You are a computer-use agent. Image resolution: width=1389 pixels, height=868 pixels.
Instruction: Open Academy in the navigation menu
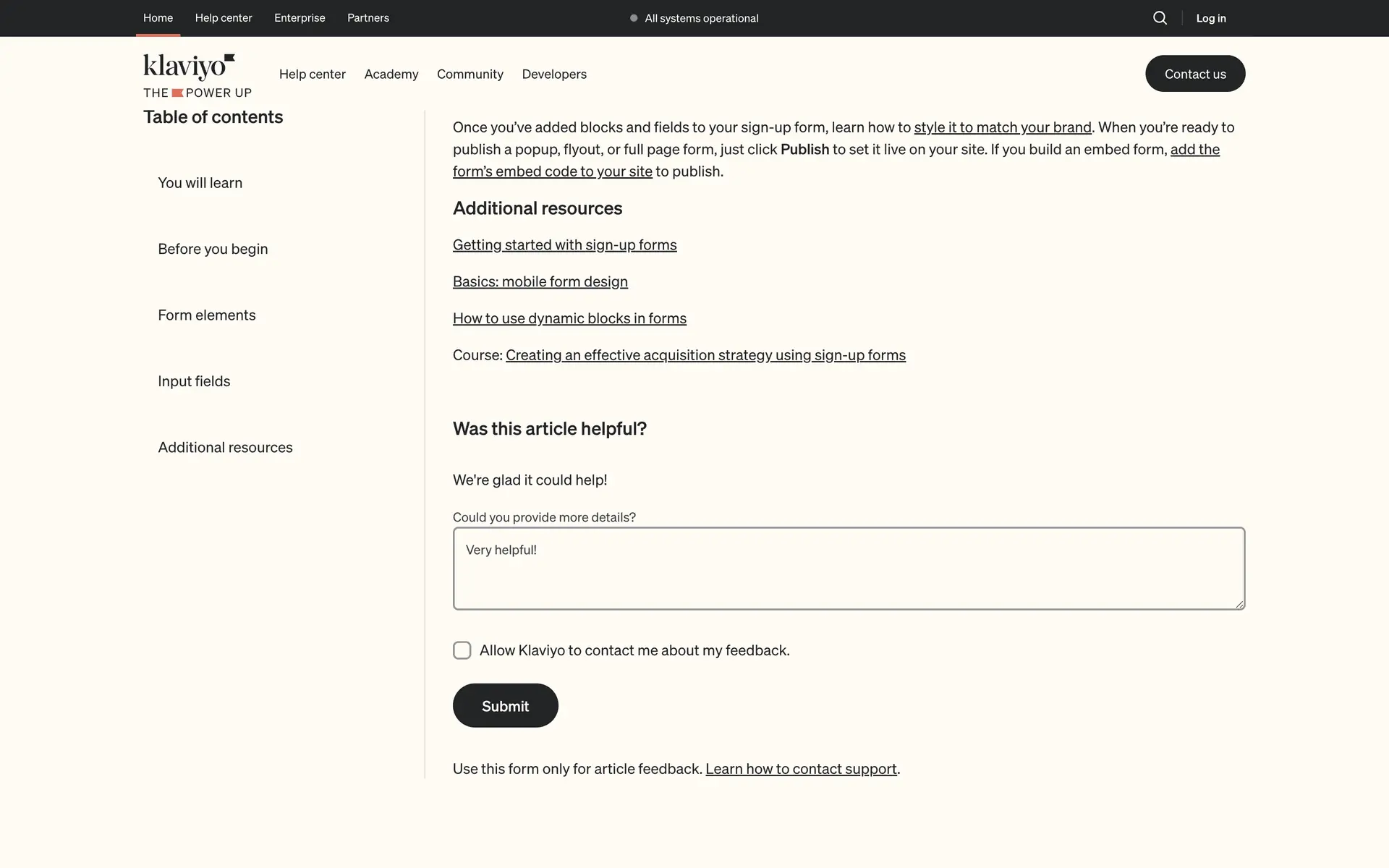pyautogui.click(x=391, y=74)
